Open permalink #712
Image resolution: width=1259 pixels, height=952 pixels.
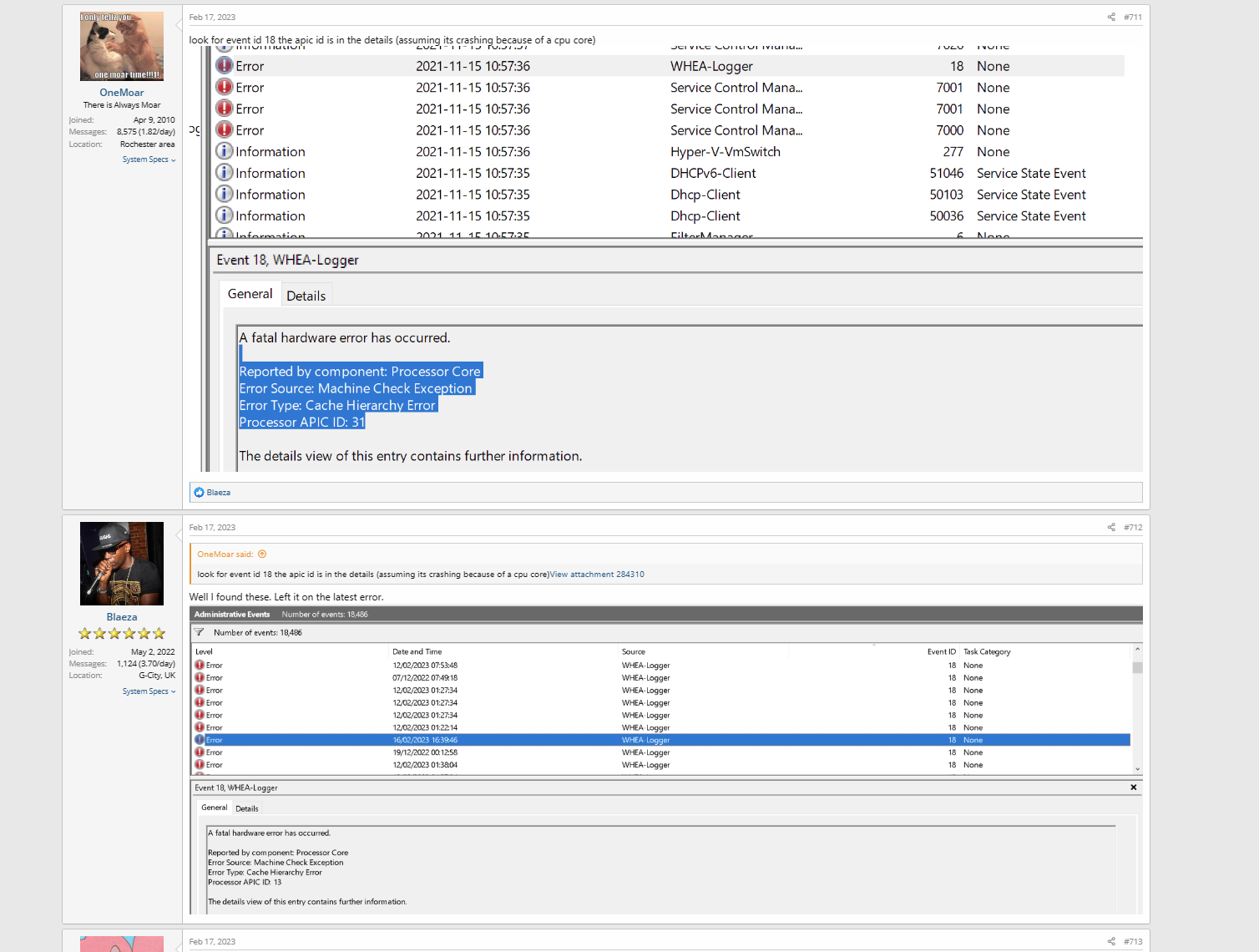click(x=1133, y=527)
